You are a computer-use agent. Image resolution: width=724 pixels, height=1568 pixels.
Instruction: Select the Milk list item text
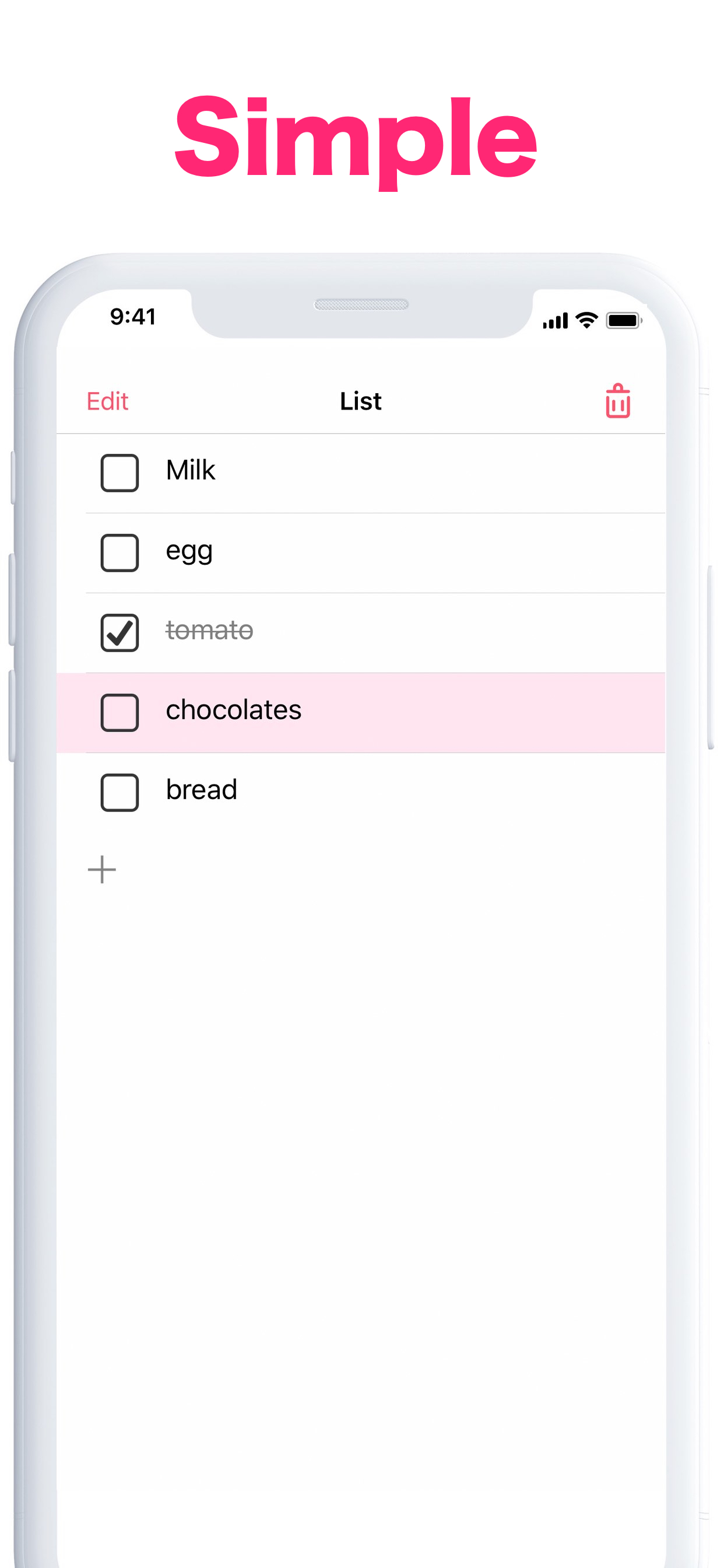191,471
